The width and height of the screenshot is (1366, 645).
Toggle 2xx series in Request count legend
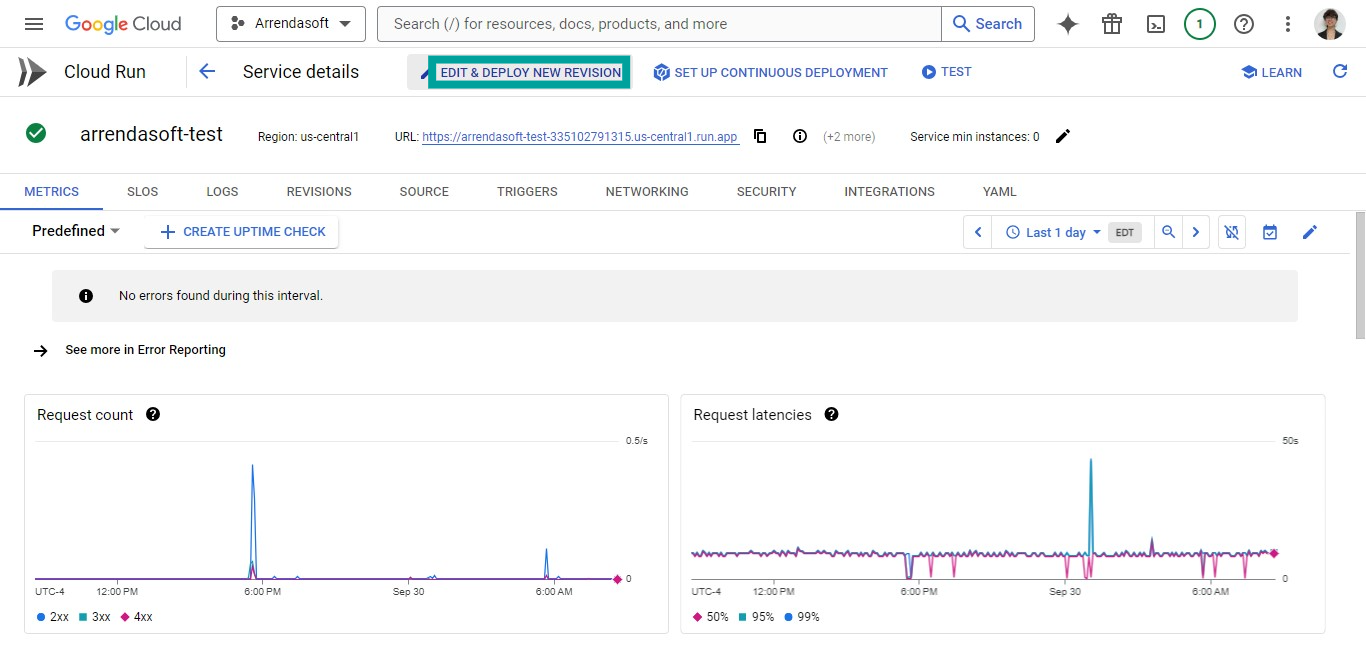(x=53, y=617)
